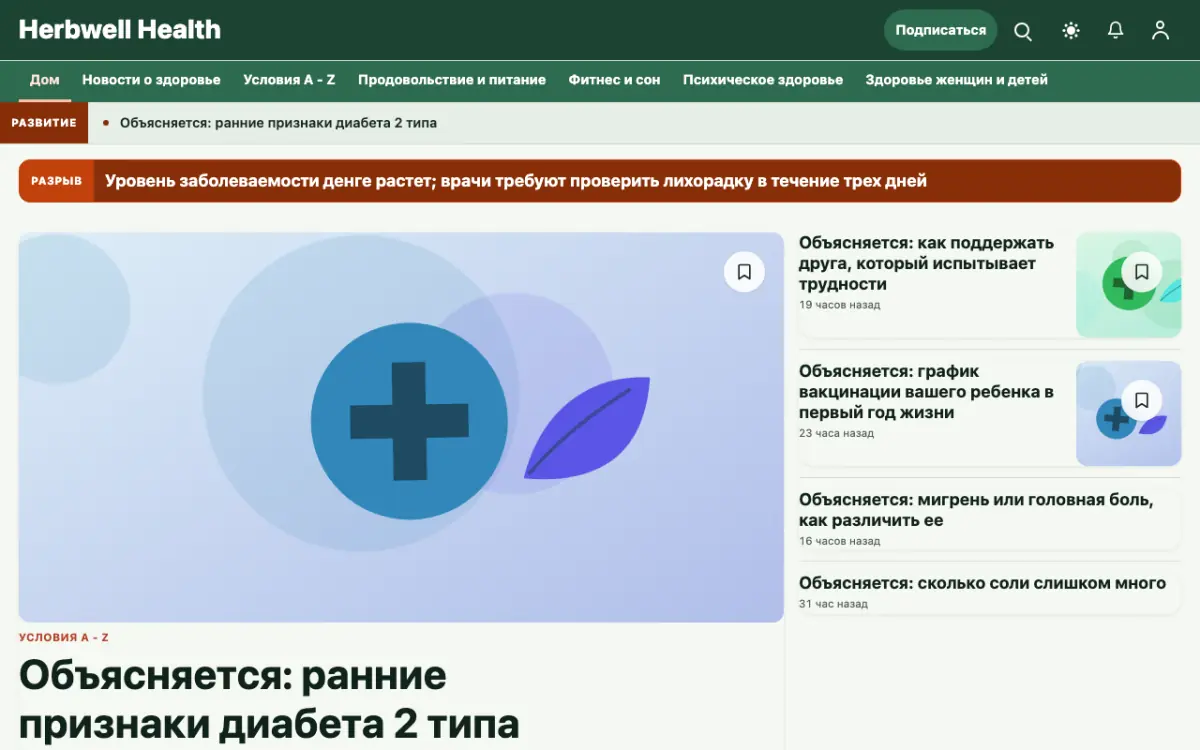Open Продовольствие и питание menu item
Screen dimensions: 1200x750
coord(452,80)
